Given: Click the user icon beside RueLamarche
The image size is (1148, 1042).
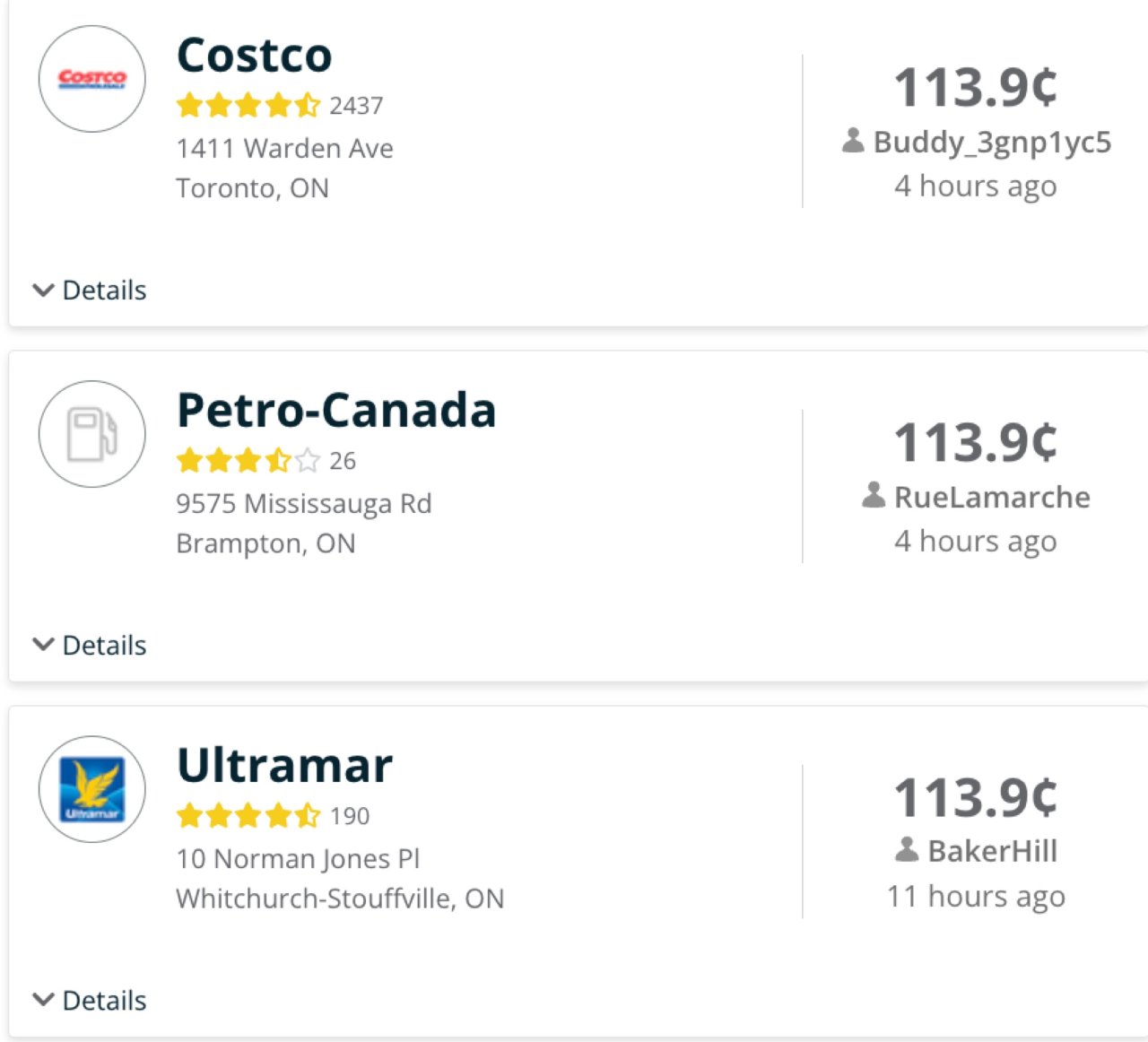Looking at the screenshot, I should coord(874,495).
